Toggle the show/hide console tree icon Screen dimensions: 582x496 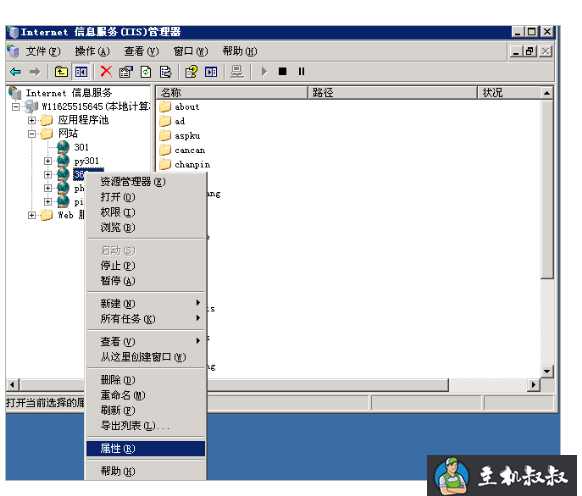tap(81, 71)
